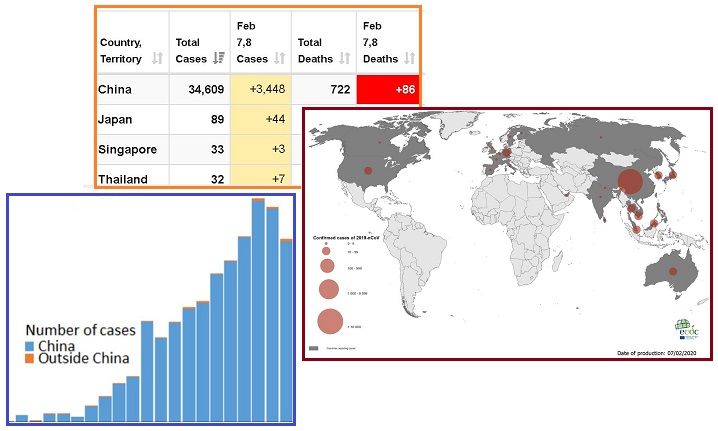Click the Thailand country cell
The width and height of the screenshot is (718, 431).
(130, 179)
